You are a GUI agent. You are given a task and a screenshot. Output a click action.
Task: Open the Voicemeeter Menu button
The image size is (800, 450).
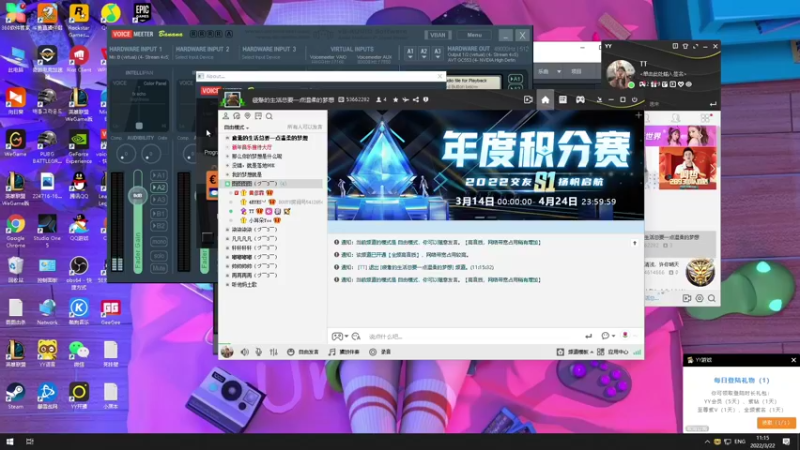474,35
